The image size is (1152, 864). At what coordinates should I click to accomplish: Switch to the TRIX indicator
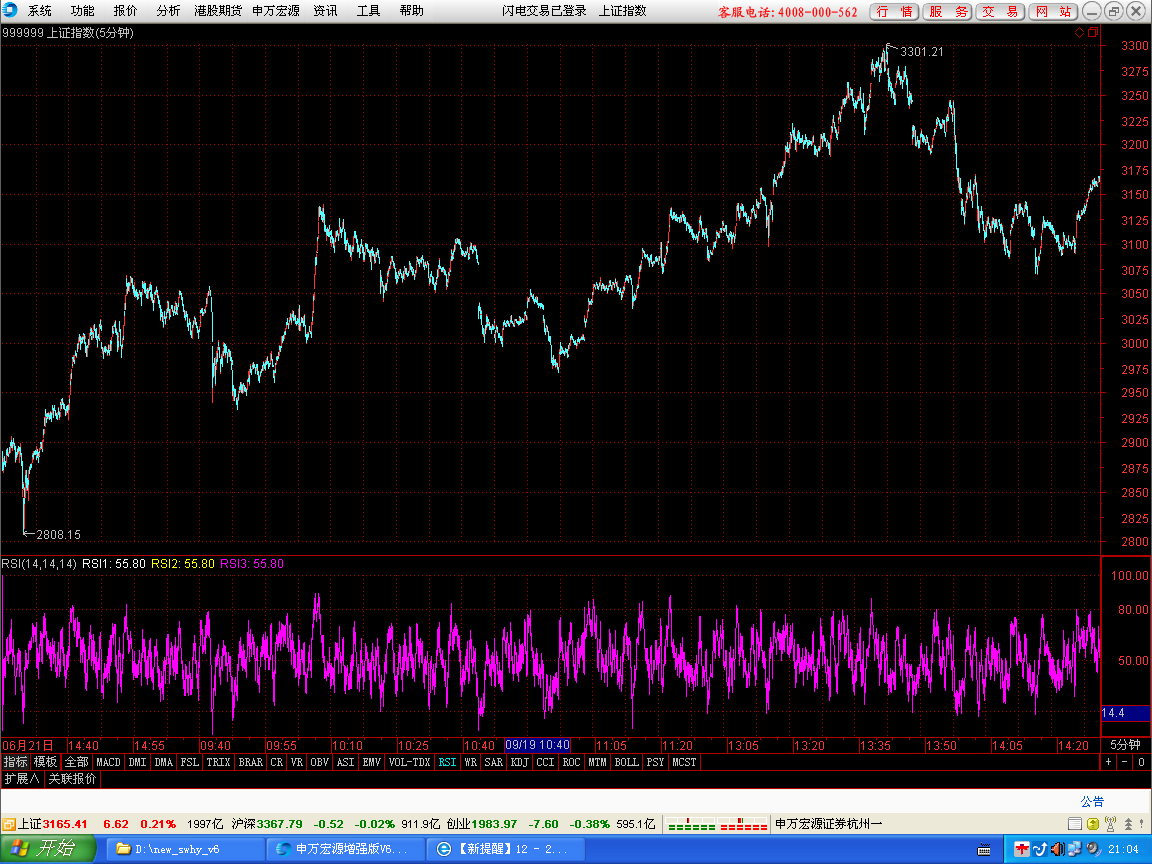218,762
